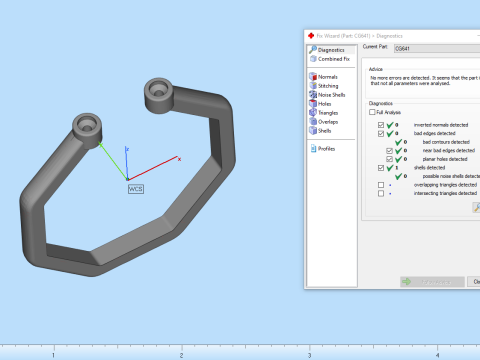The height and width of the screenshot is (360, 480).
Task: Select the Holes fix step
Action: [320, 104]
